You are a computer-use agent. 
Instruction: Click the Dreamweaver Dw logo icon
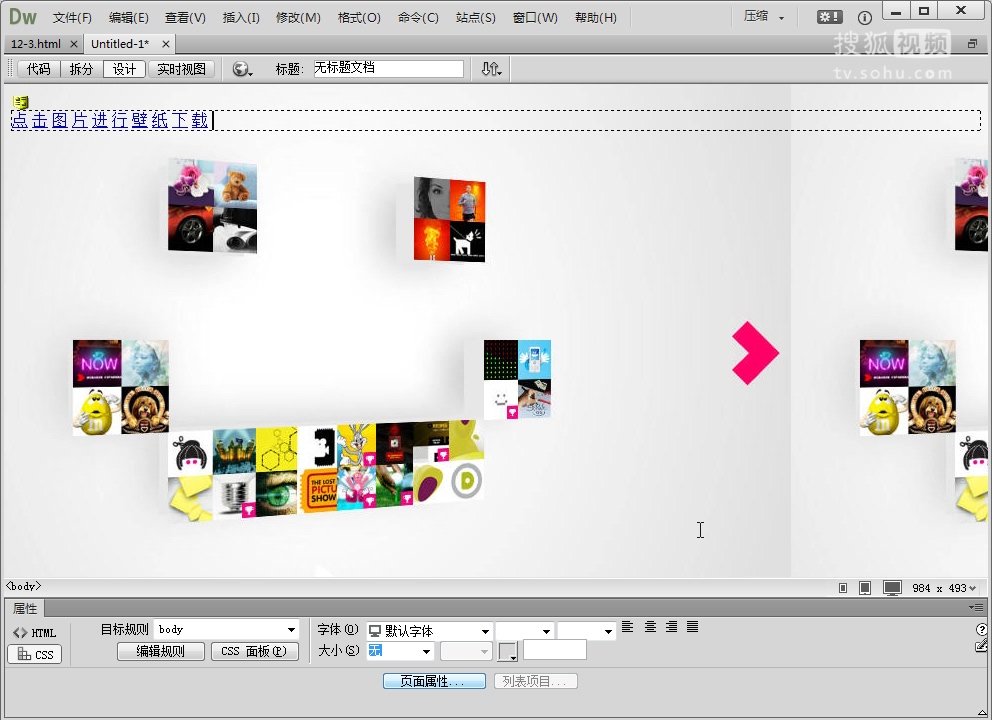[23, 16]
